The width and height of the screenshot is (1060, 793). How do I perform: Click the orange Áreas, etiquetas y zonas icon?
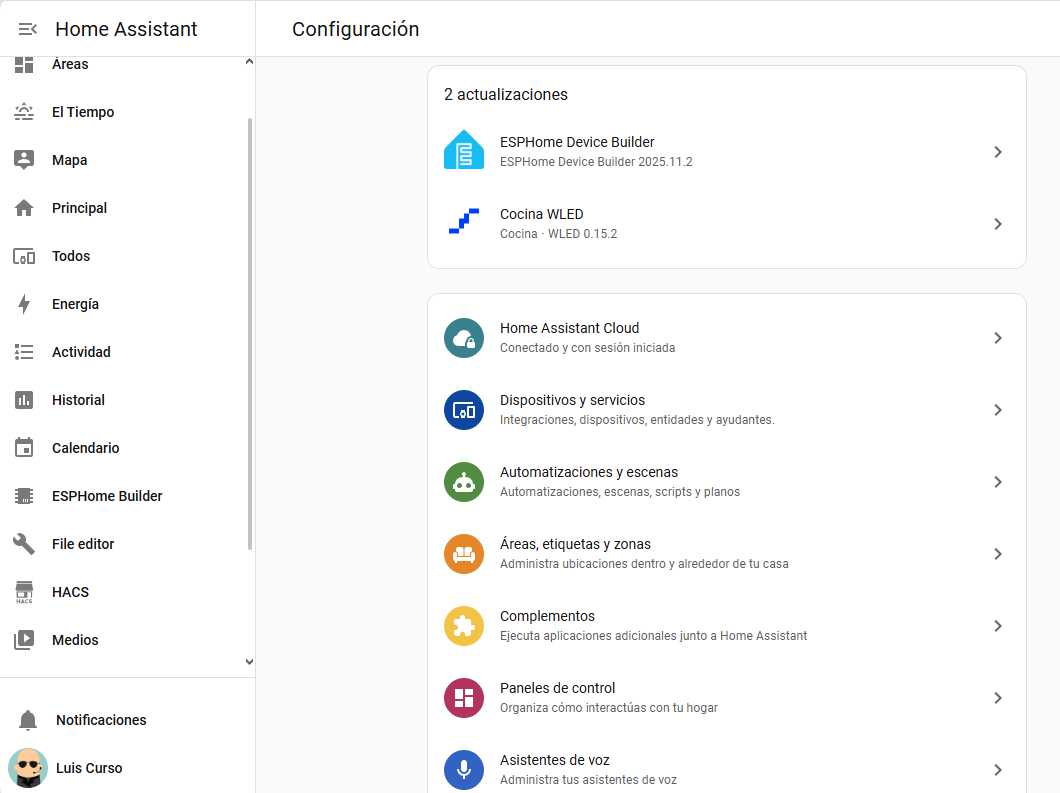[464, 554]
